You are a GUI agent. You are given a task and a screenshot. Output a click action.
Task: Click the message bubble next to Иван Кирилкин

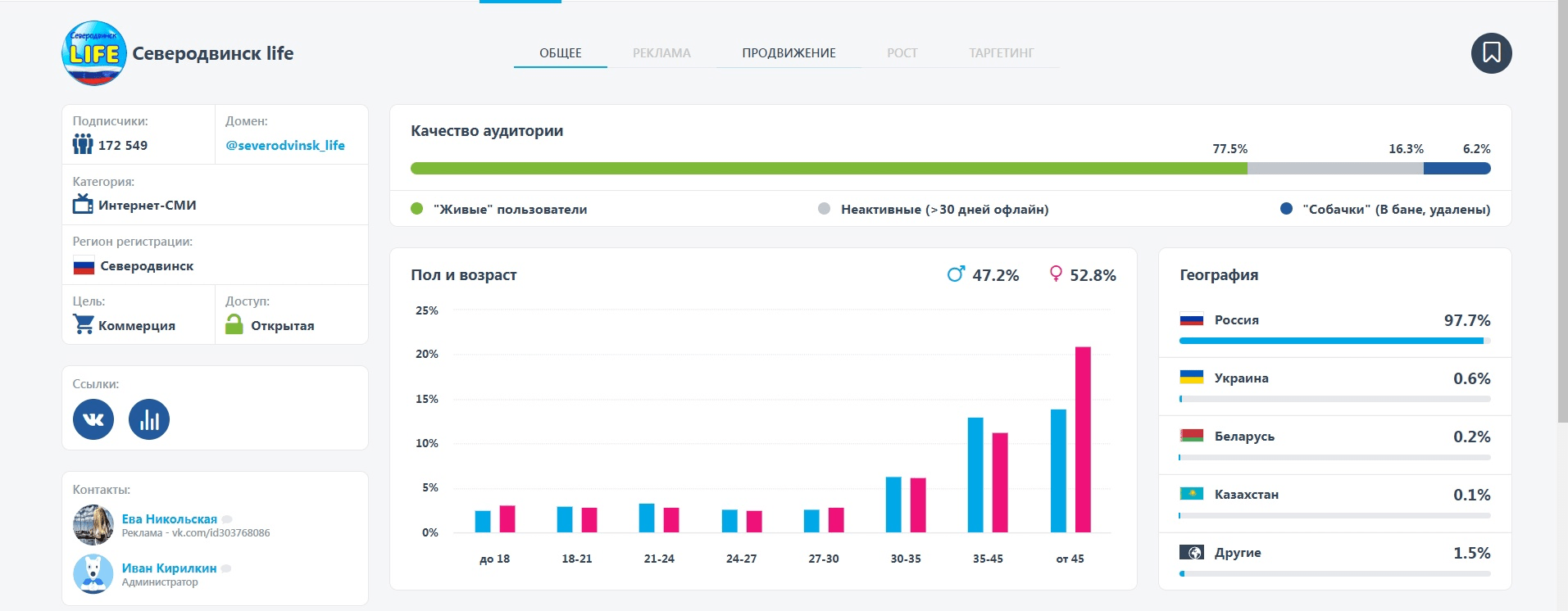pos(226,568)
